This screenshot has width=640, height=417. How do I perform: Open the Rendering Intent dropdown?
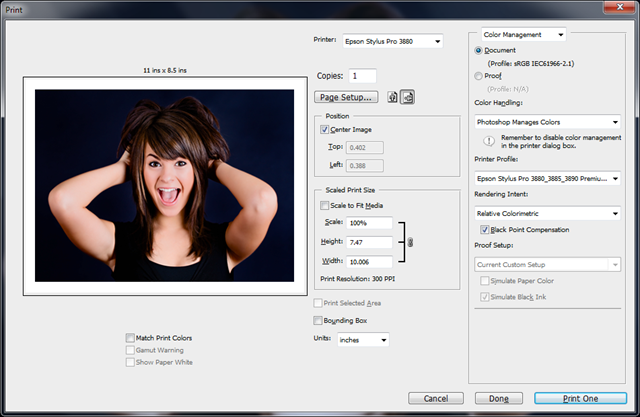(x=547, y=212)
